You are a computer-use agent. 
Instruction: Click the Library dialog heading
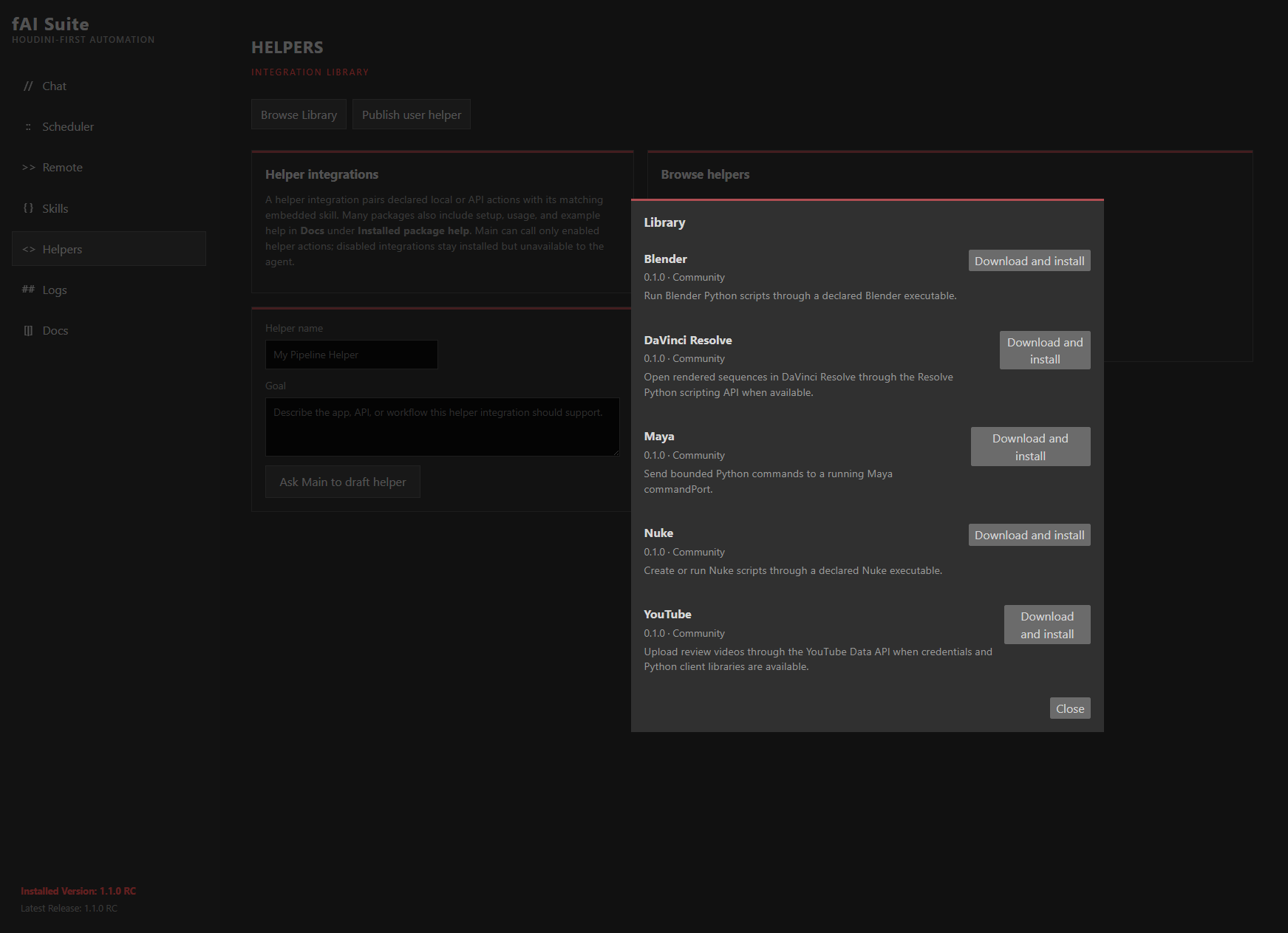tap(664, 222)
